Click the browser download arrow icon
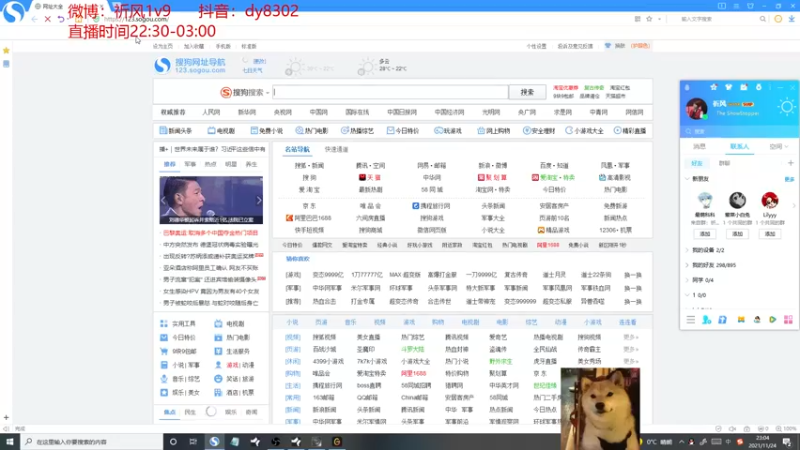This screenshot has width=800, height=450. [x=791, y=19]
